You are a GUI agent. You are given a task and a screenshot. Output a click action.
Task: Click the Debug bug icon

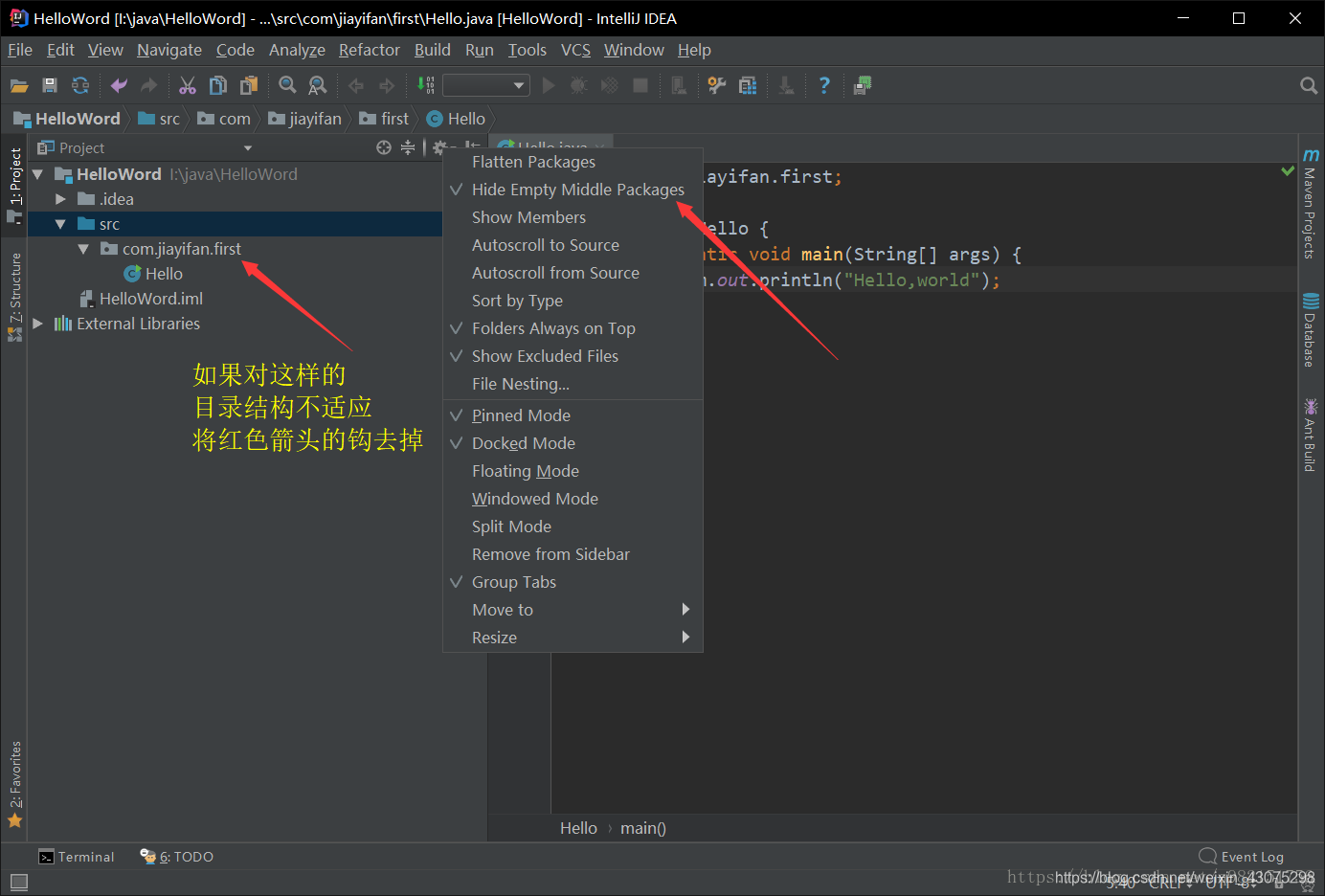(578, 86)
